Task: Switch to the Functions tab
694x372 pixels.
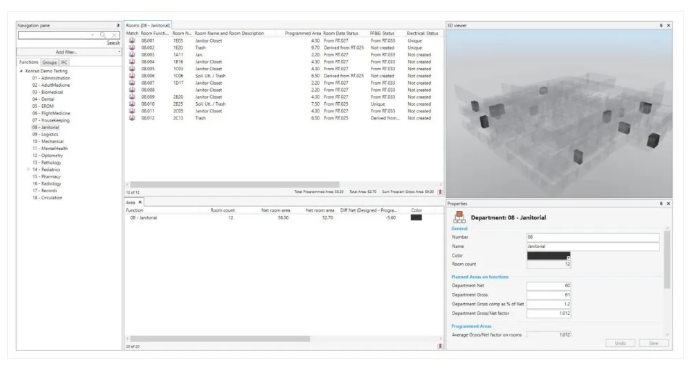Action: [29, 62]
